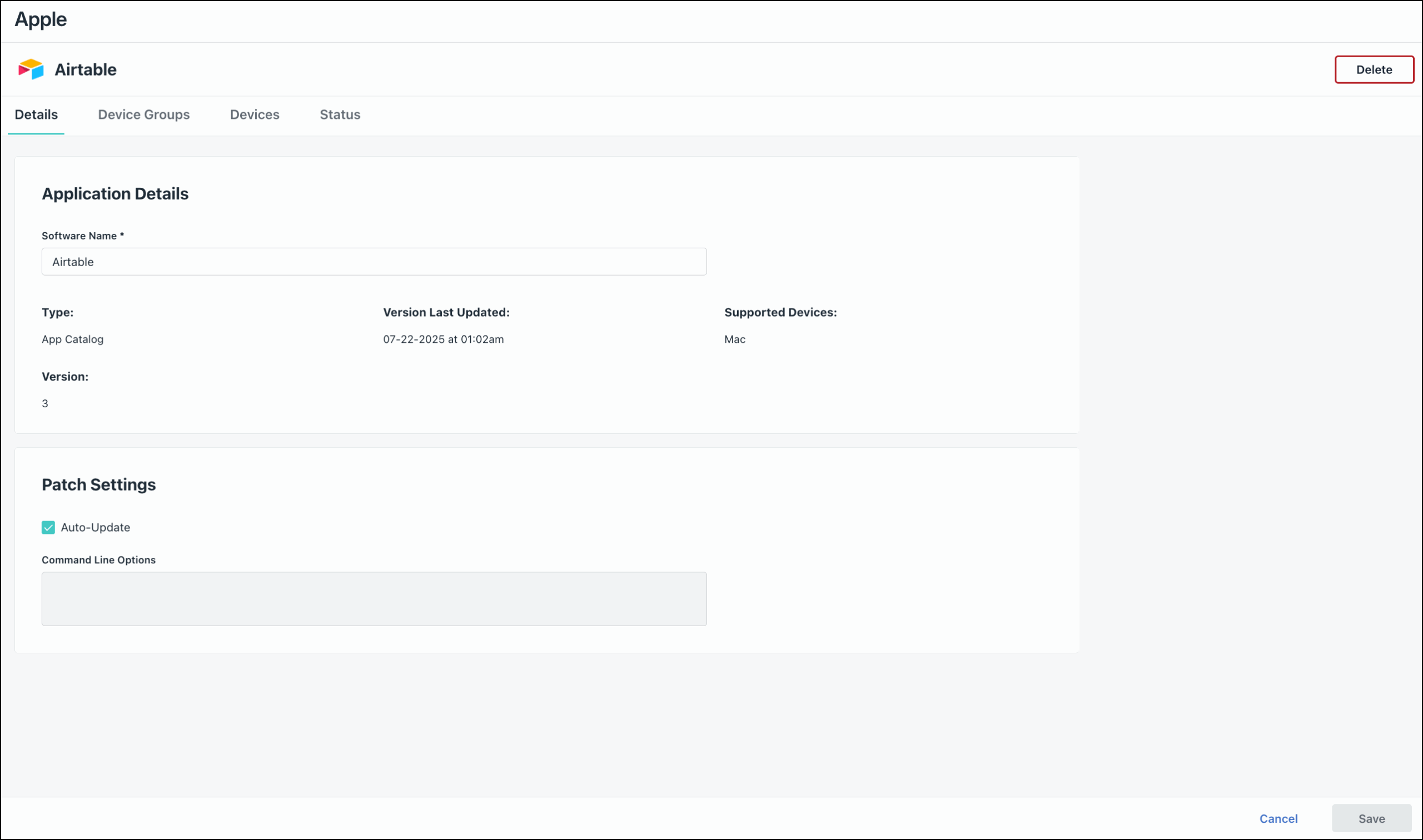
Task: Click the Version Last Updated value
Action: point(444,339)
